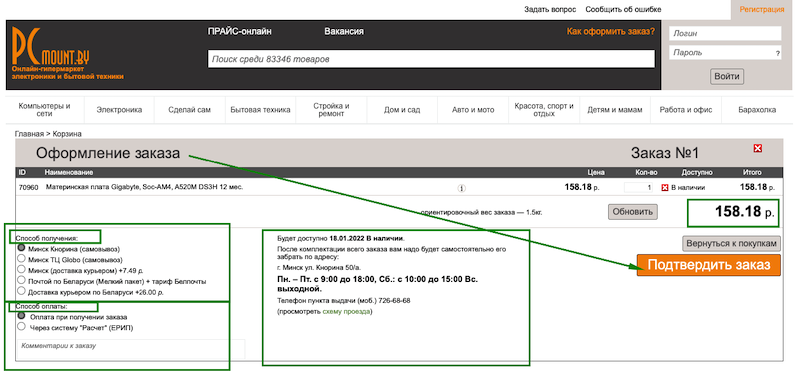Click Как оформить заказ? link
800x376 pixels.
click(x=610, y=32)
